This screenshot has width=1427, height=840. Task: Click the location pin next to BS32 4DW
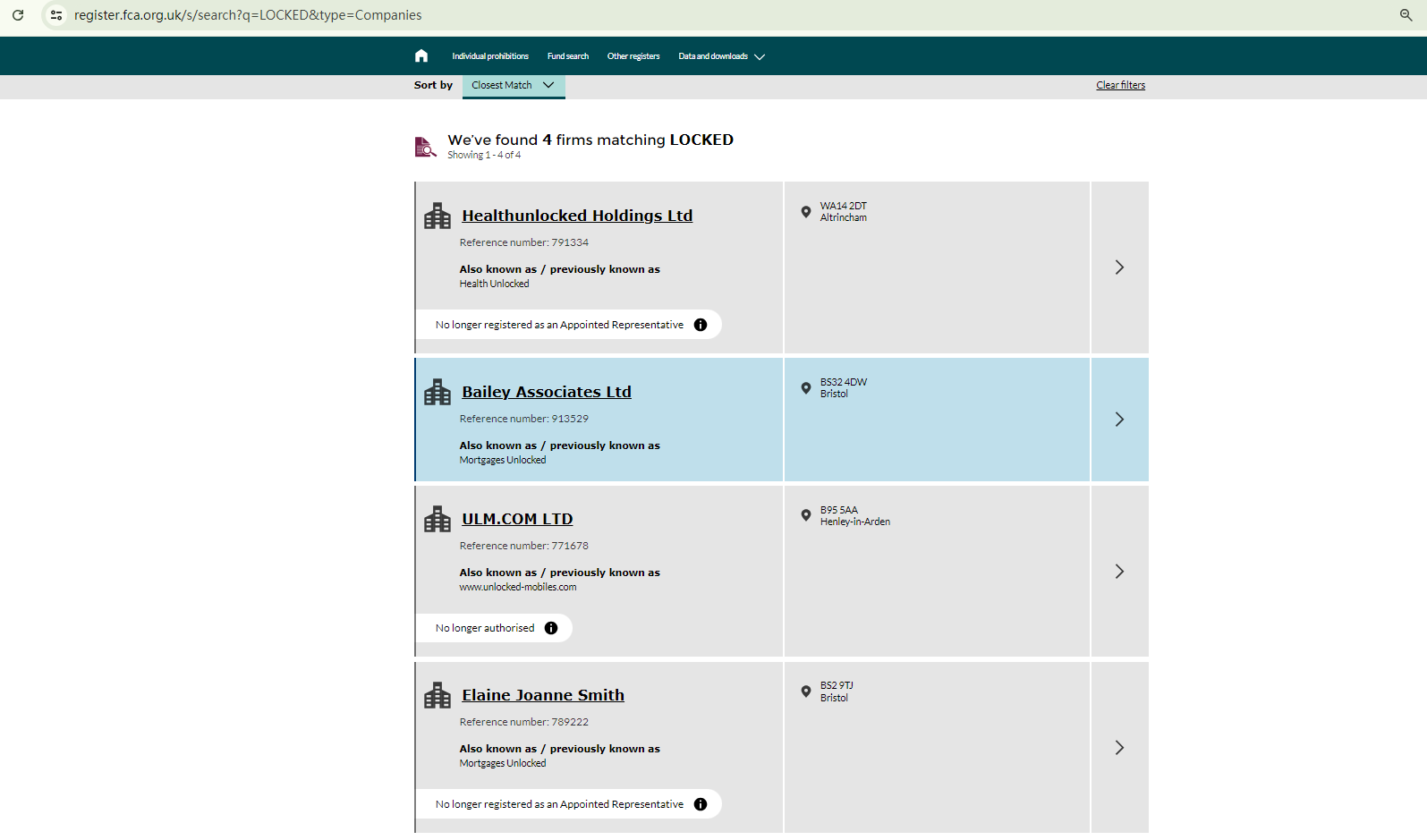click(x=806, y=388)
